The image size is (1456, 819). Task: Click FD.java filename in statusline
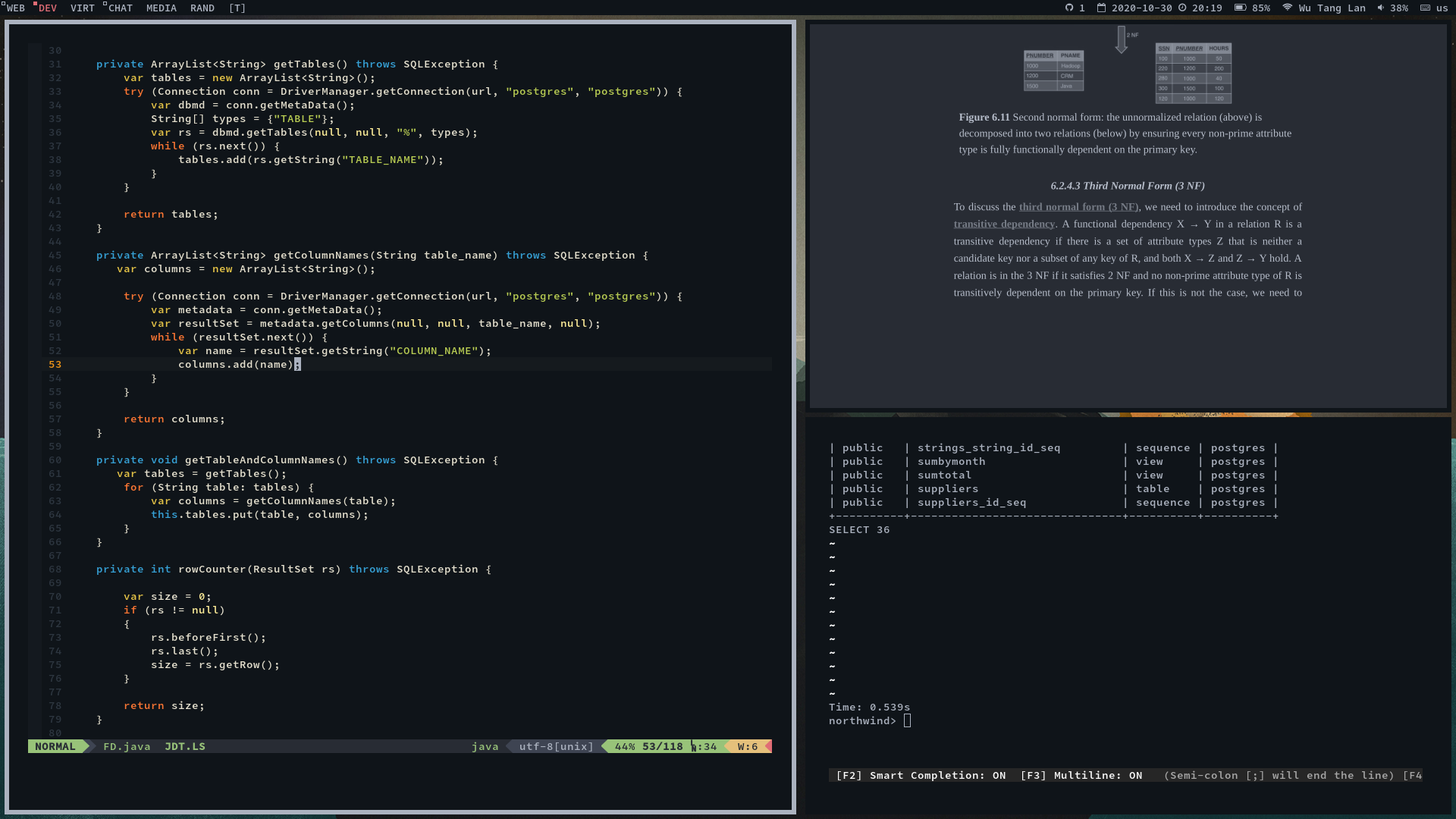[x=127, y=747]
